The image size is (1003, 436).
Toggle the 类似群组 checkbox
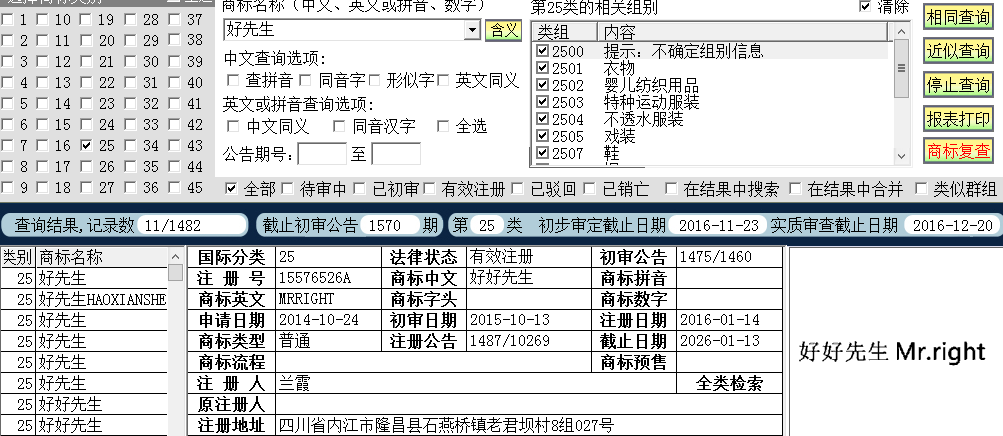921,189
